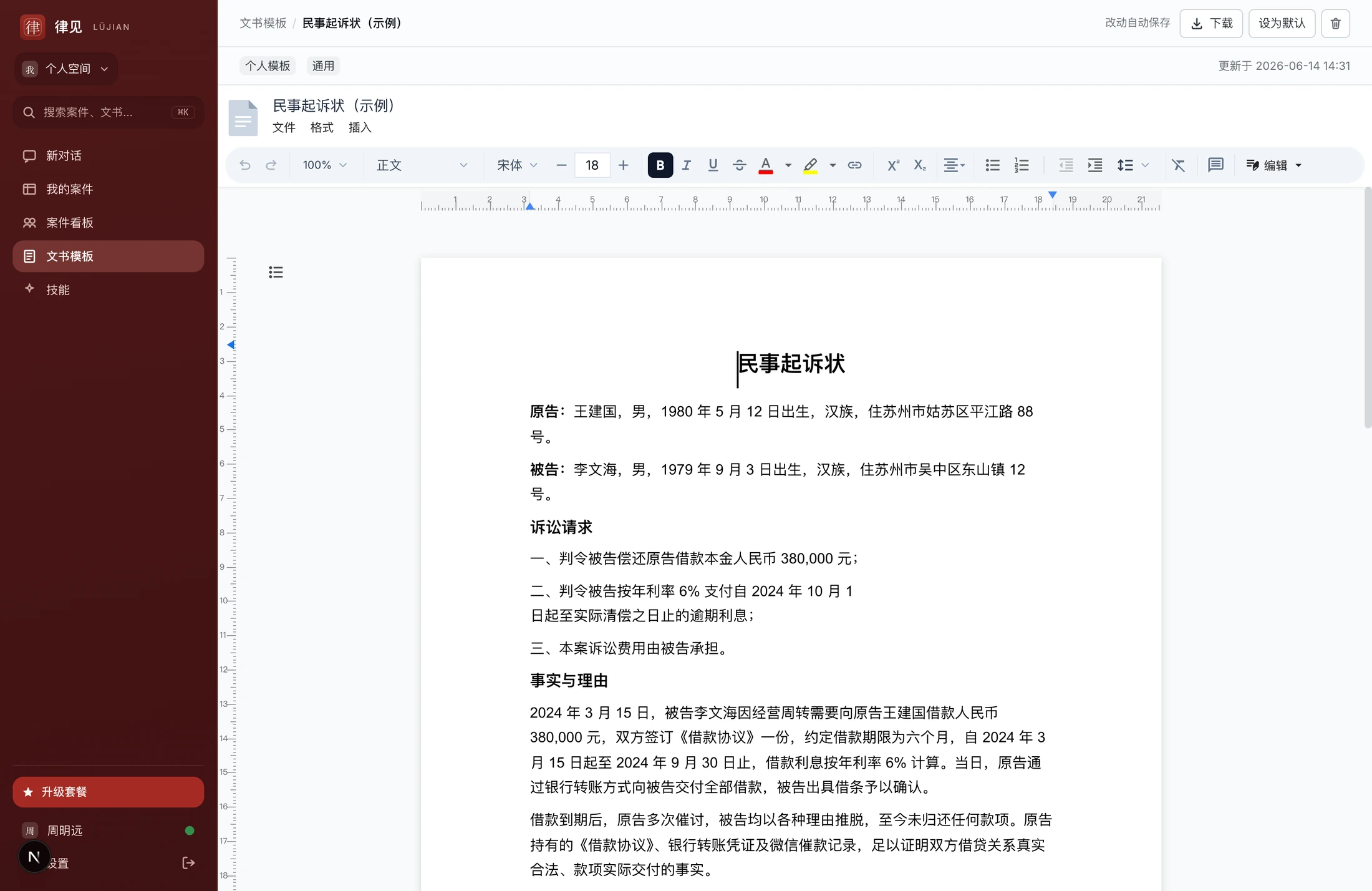
Task: Click the 案件看板 people icon
Action: [29, 223]
